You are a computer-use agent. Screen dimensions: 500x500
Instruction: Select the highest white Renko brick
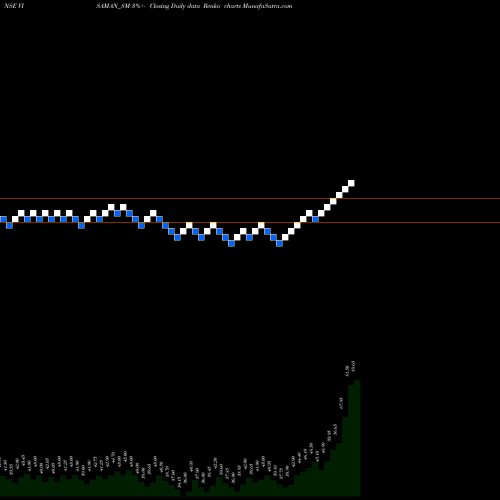pos(351,183)
